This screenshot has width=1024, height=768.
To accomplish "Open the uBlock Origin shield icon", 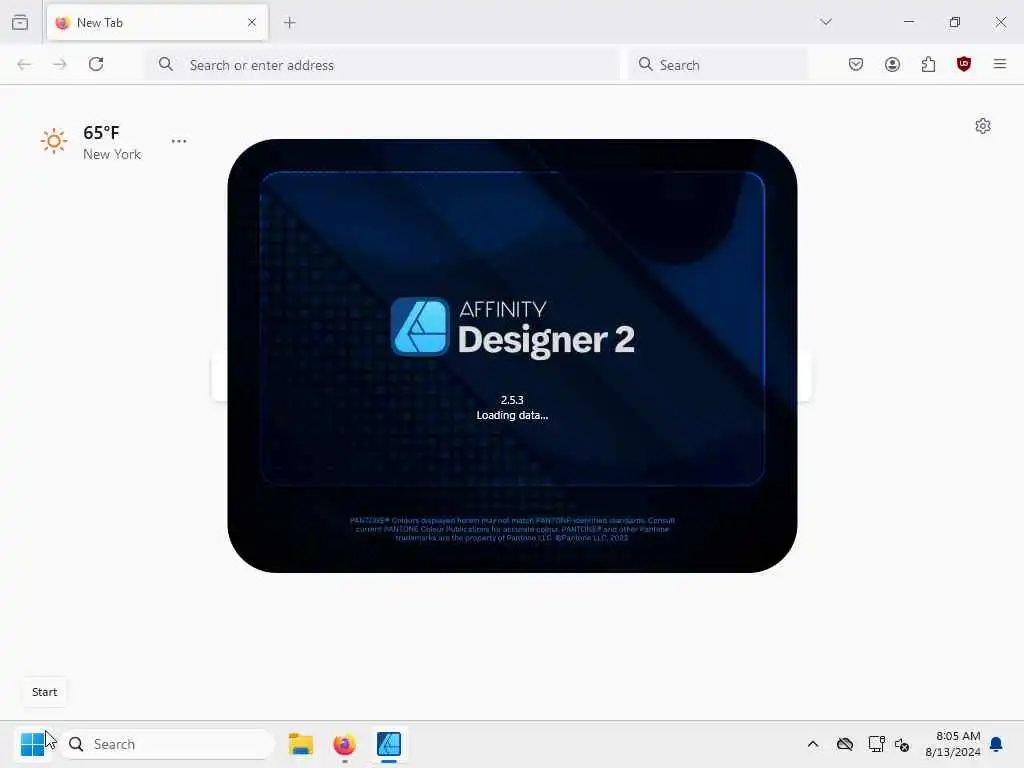I will point(964,64).
